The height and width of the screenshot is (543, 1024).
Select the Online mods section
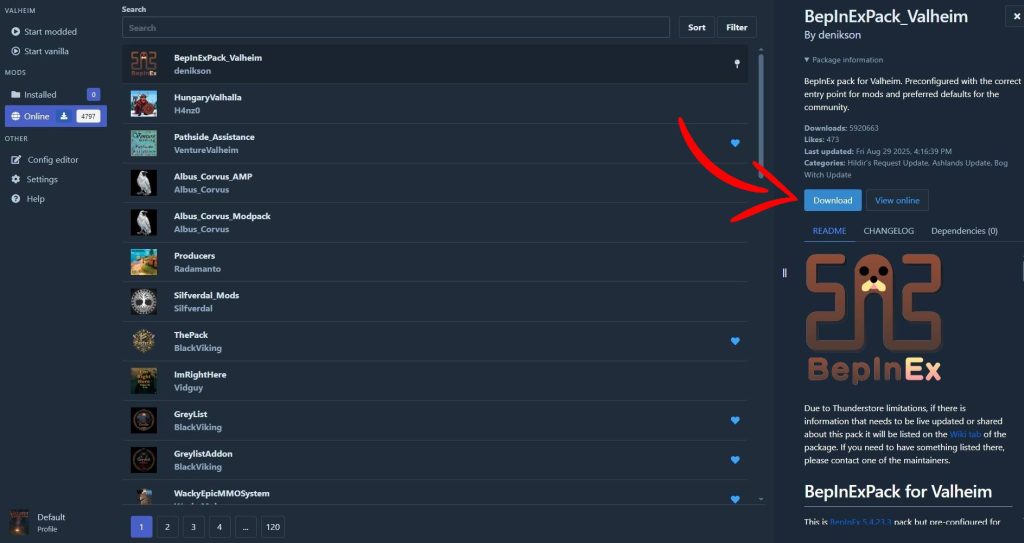[56, 116]
